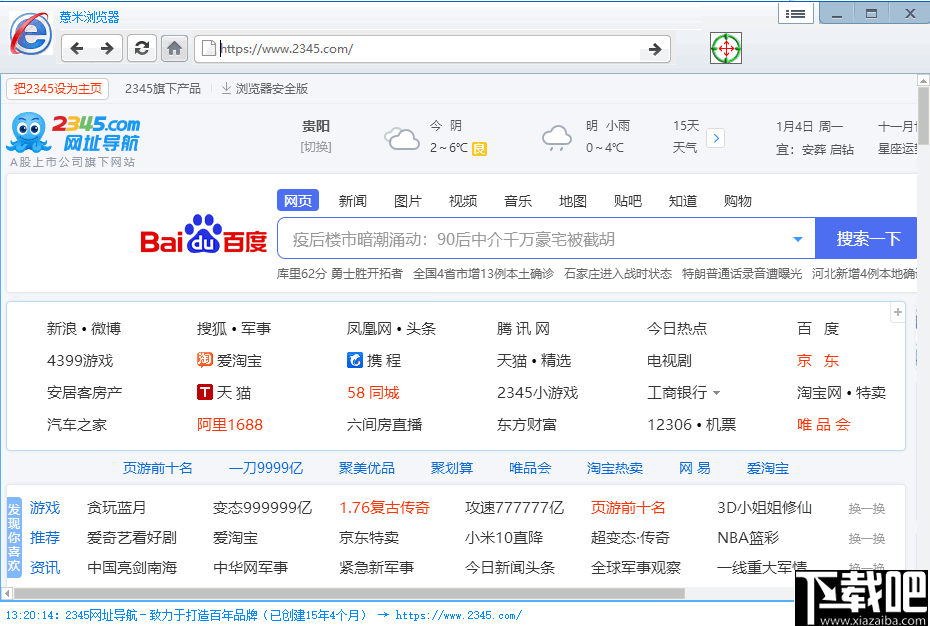Click the red 天猫 T icon
The width and height of the screenshot is (930, 626).
[205, 392]
